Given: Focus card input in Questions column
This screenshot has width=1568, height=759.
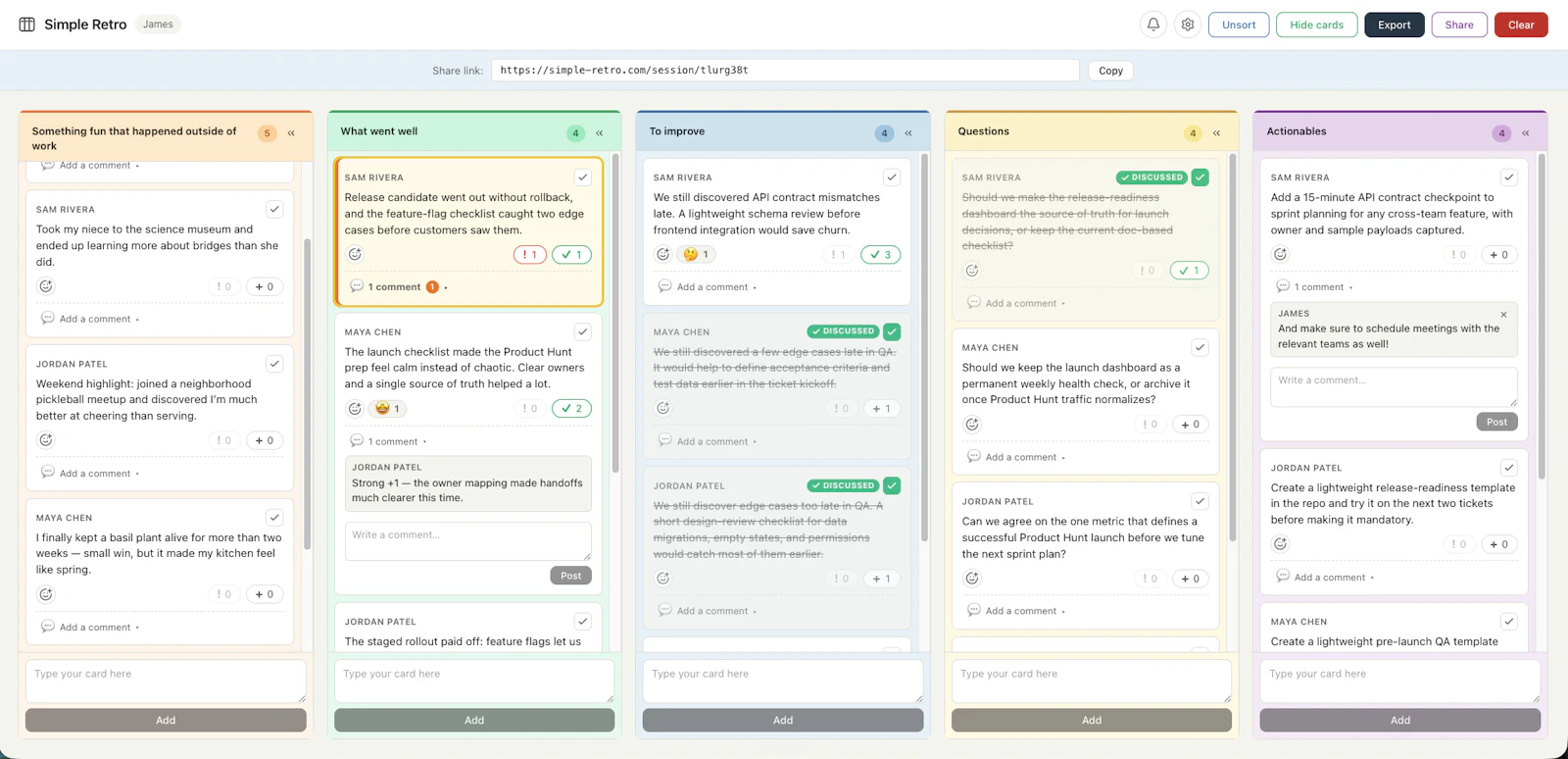Looking at the screenshot, I should [1092, 681].
